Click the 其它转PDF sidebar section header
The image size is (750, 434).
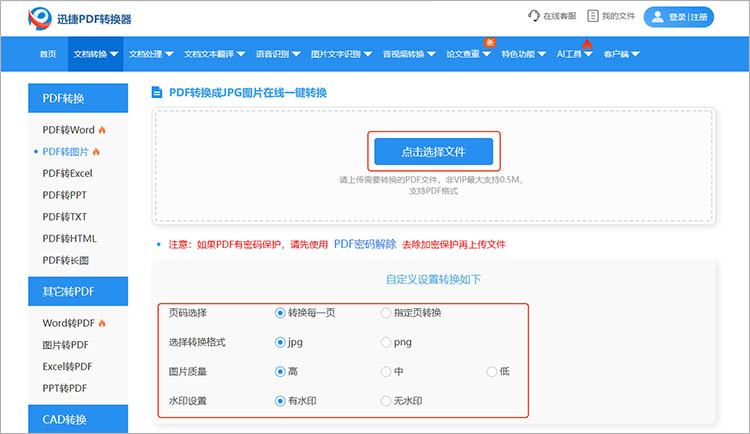click(78, 291)
